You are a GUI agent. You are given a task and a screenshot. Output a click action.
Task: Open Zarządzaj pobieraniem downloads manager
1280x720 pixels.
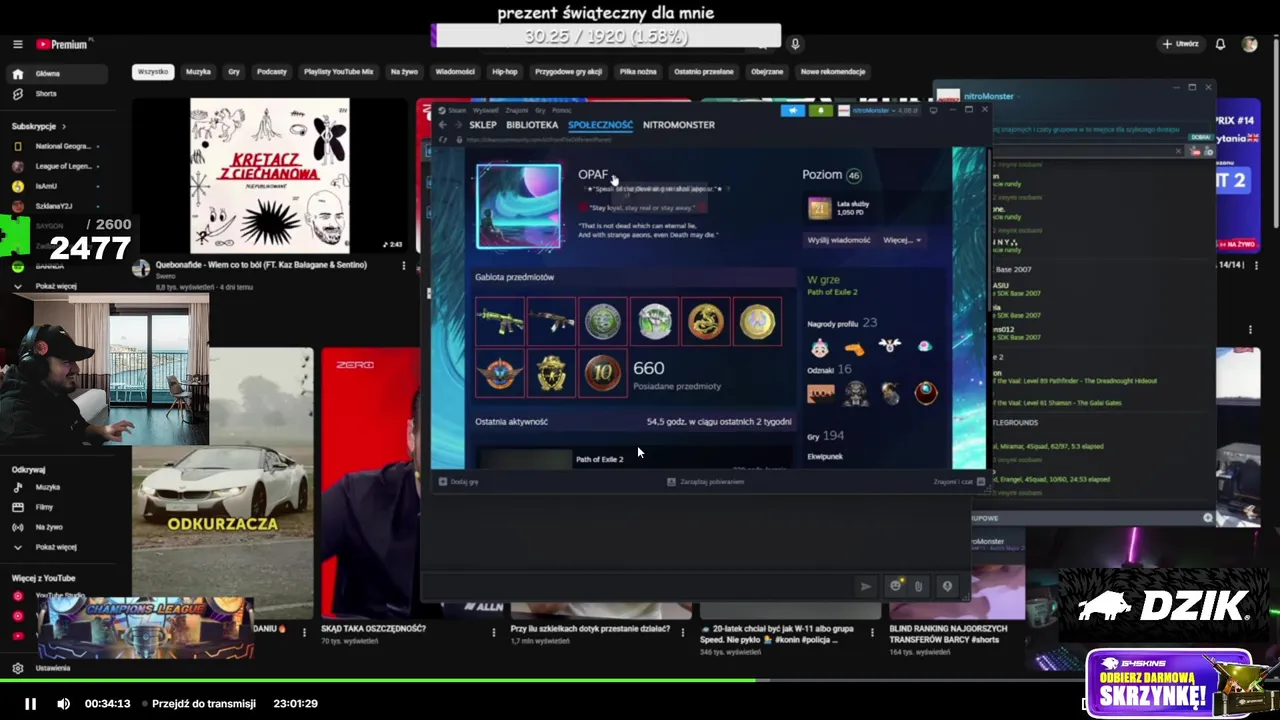click(706, 482)
